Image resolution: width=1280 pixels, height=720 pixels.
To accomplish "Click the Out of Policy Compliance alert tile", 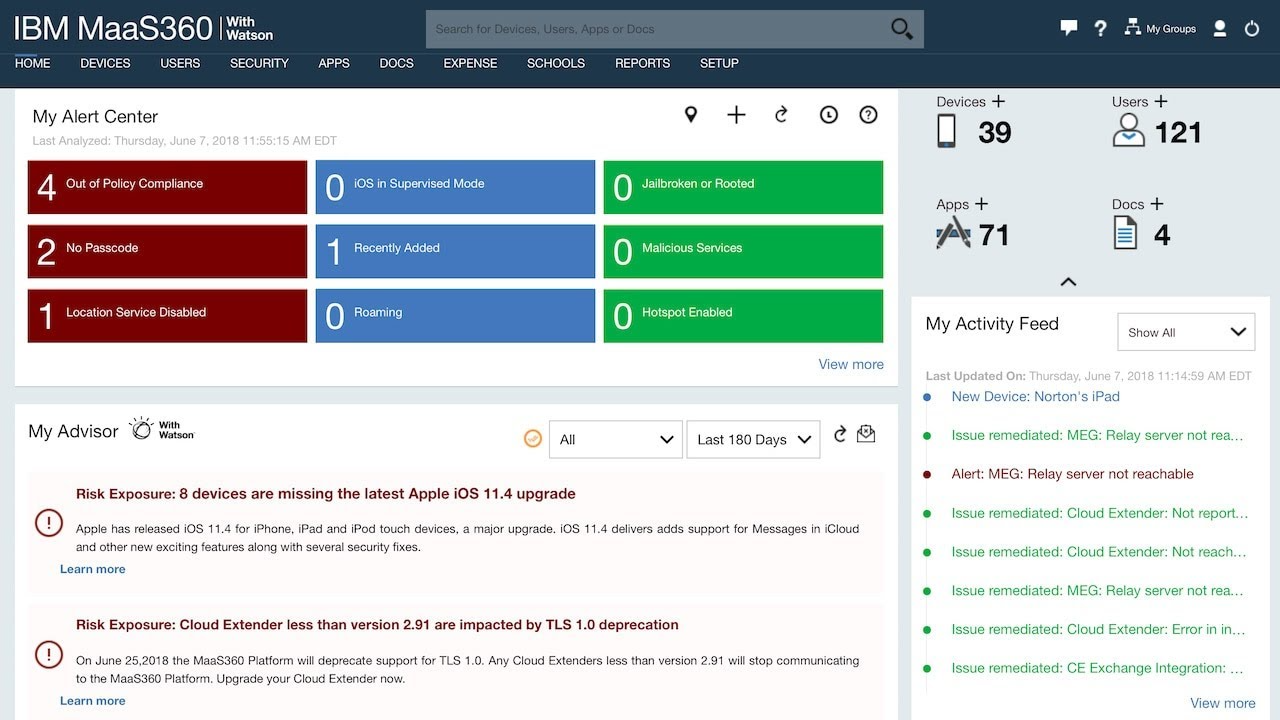I will pyautogui.click(x=166, y=187).
